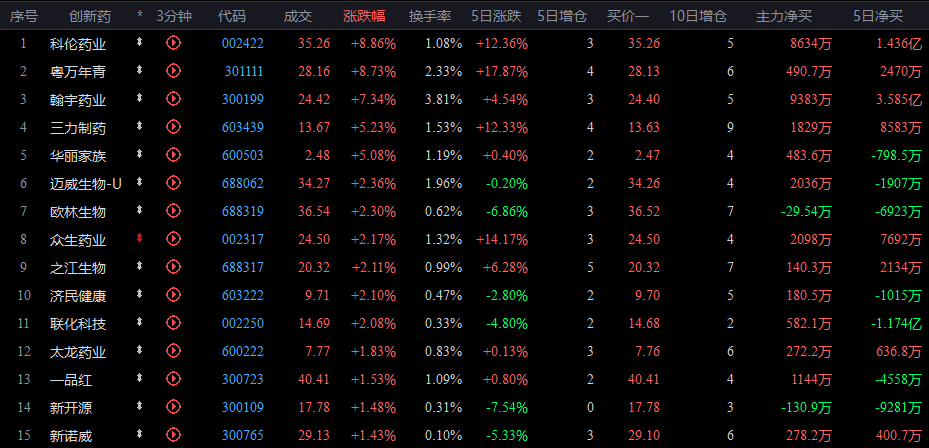Viewport: 929px width, 448px height.
Task: Sort by the 5日净买 column header
Action: point(878,16)
